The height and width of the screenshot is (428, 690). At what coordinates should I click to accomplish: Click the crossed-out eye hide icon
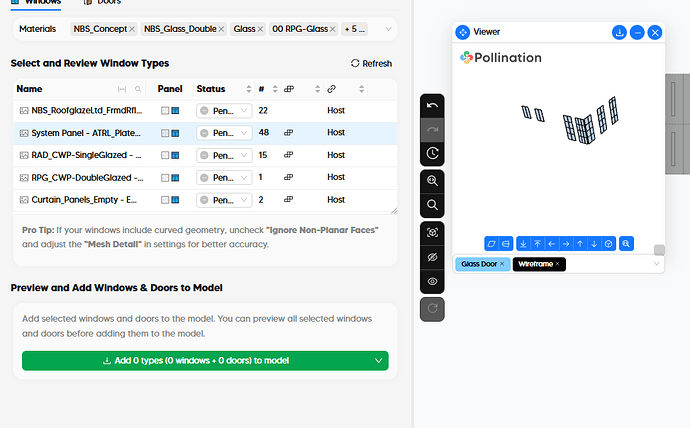pyautogui.click(x=432, y=257)
